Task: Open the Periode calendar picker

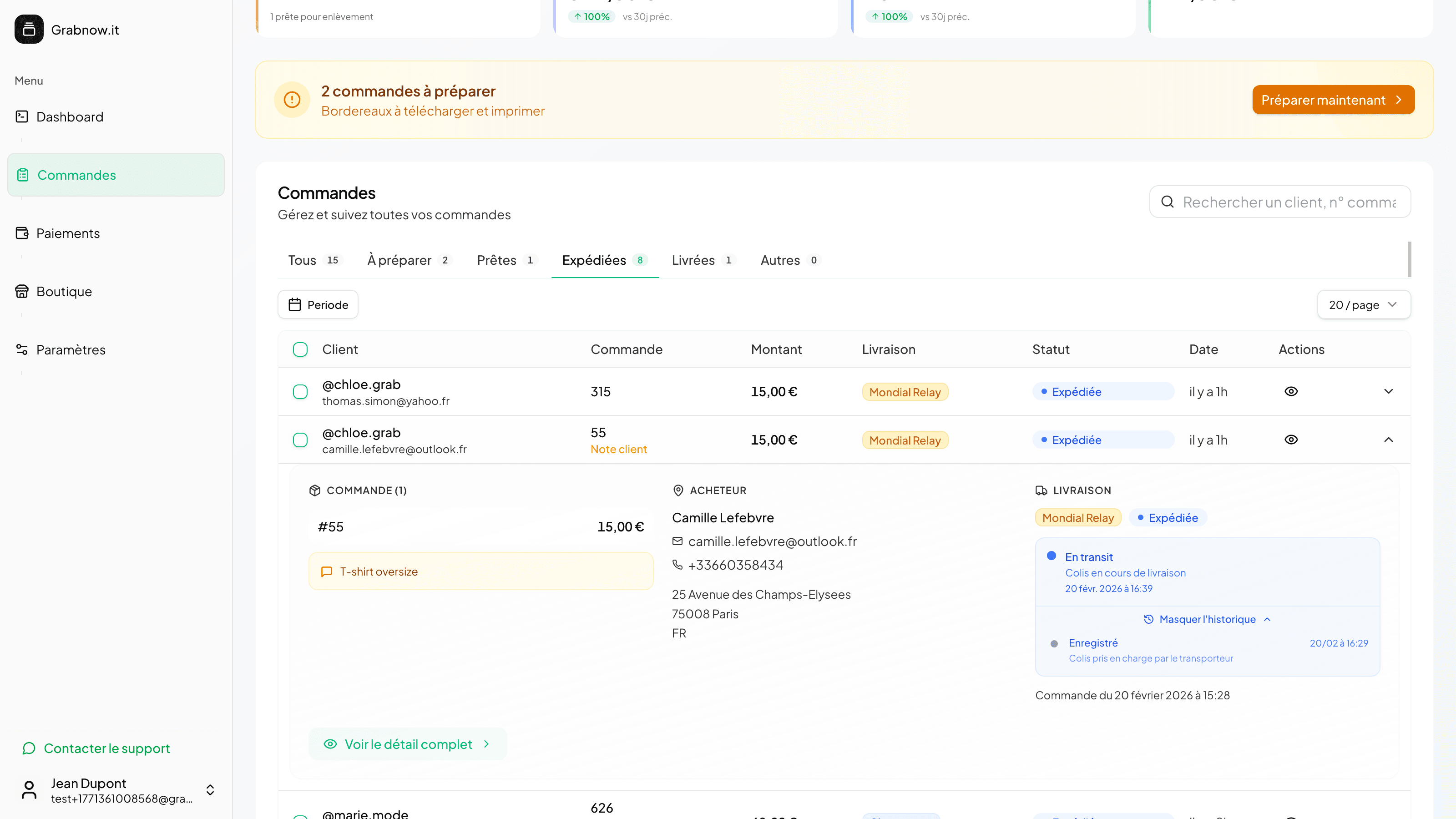Action: coord(318,304)
